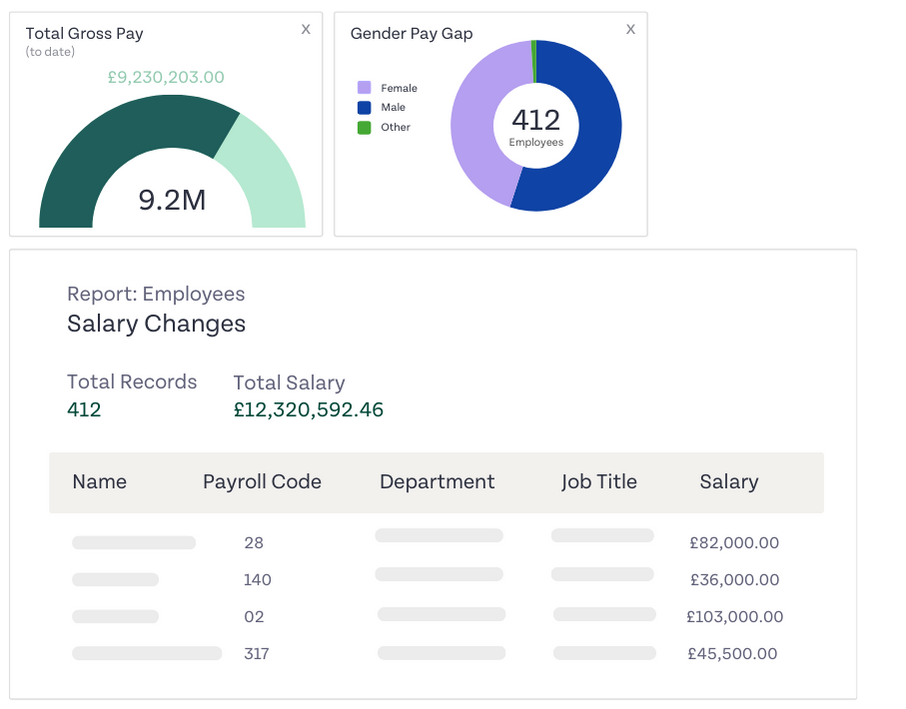Sort by the Job Title column header
906x709 pixels.
pos(599,482)
